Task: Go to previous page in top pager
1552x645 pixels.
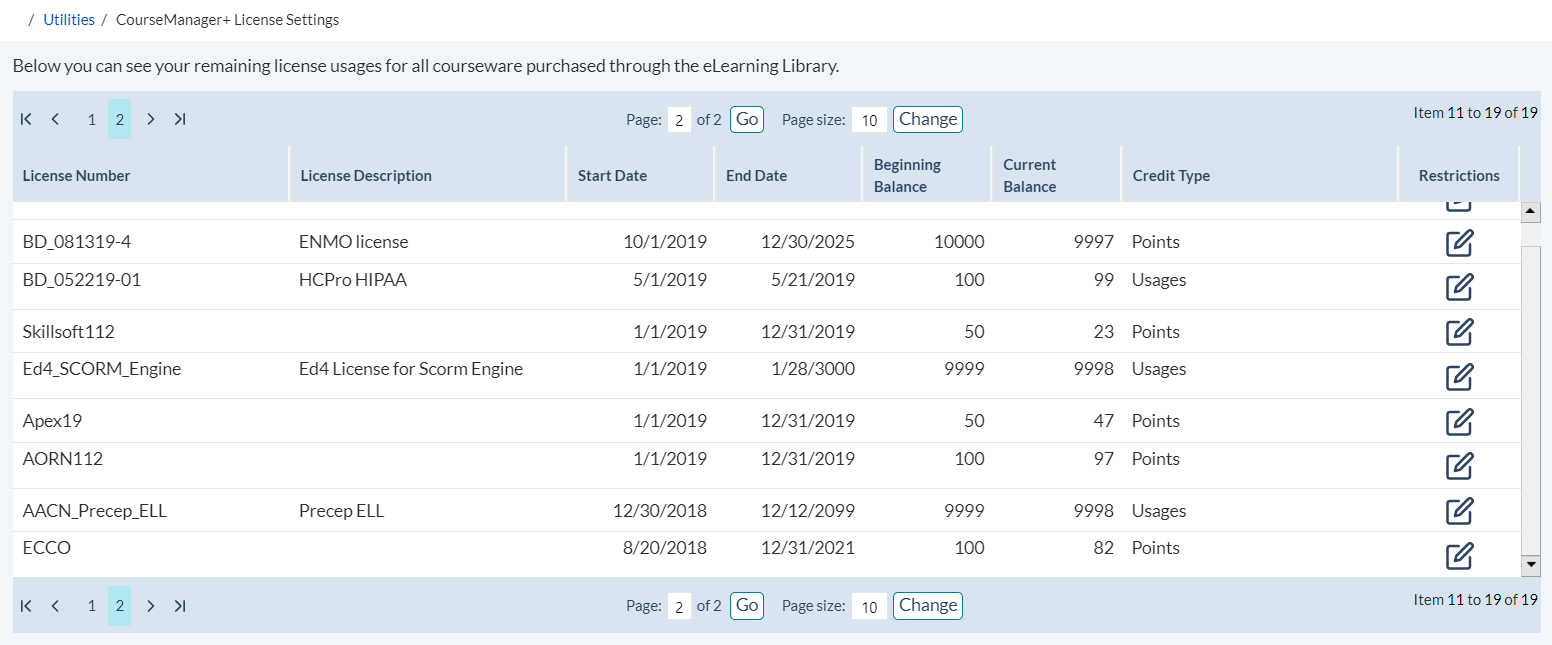Action: click(56, 119)
